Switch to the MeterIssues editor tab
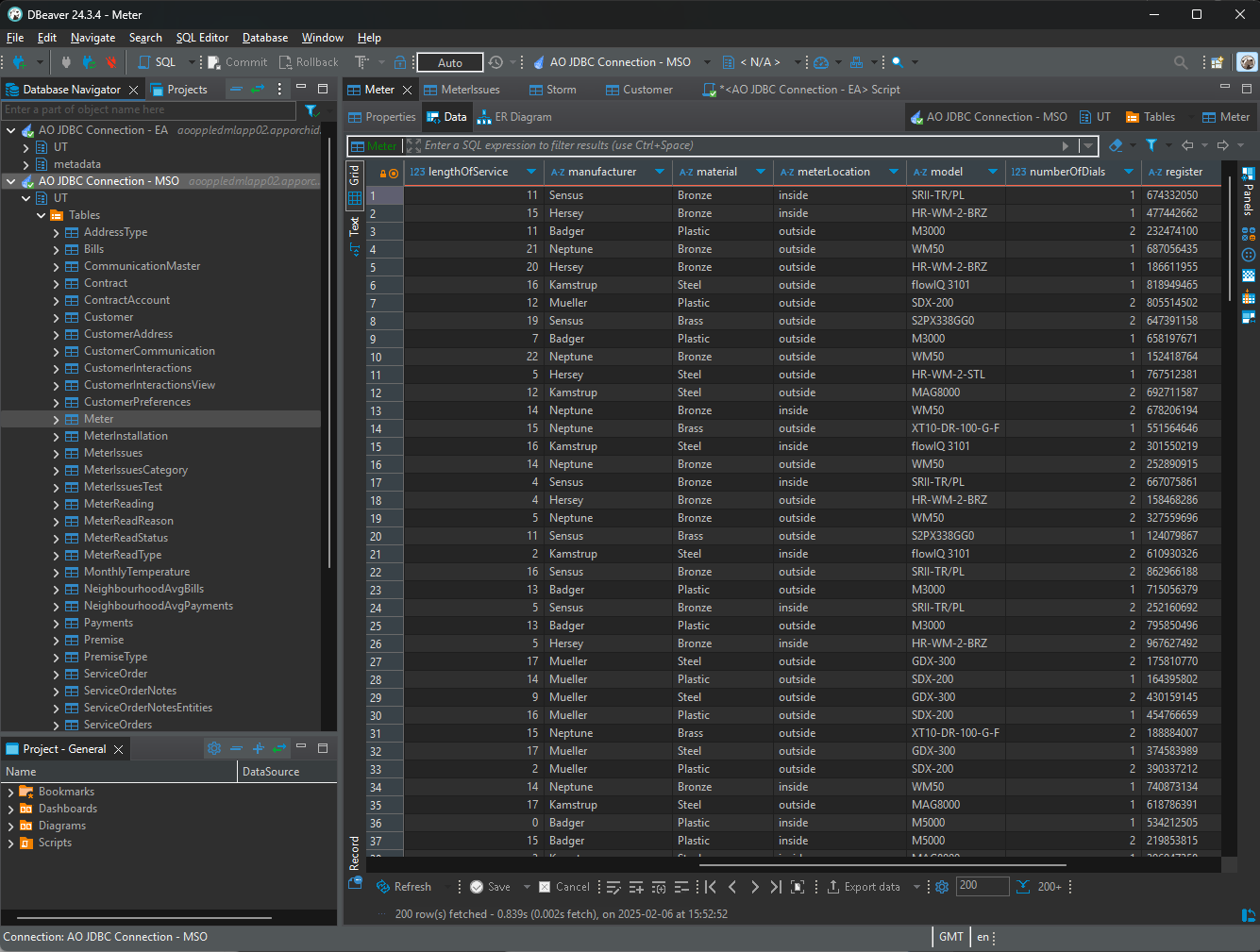1260x952 pixels. point(469,90)
